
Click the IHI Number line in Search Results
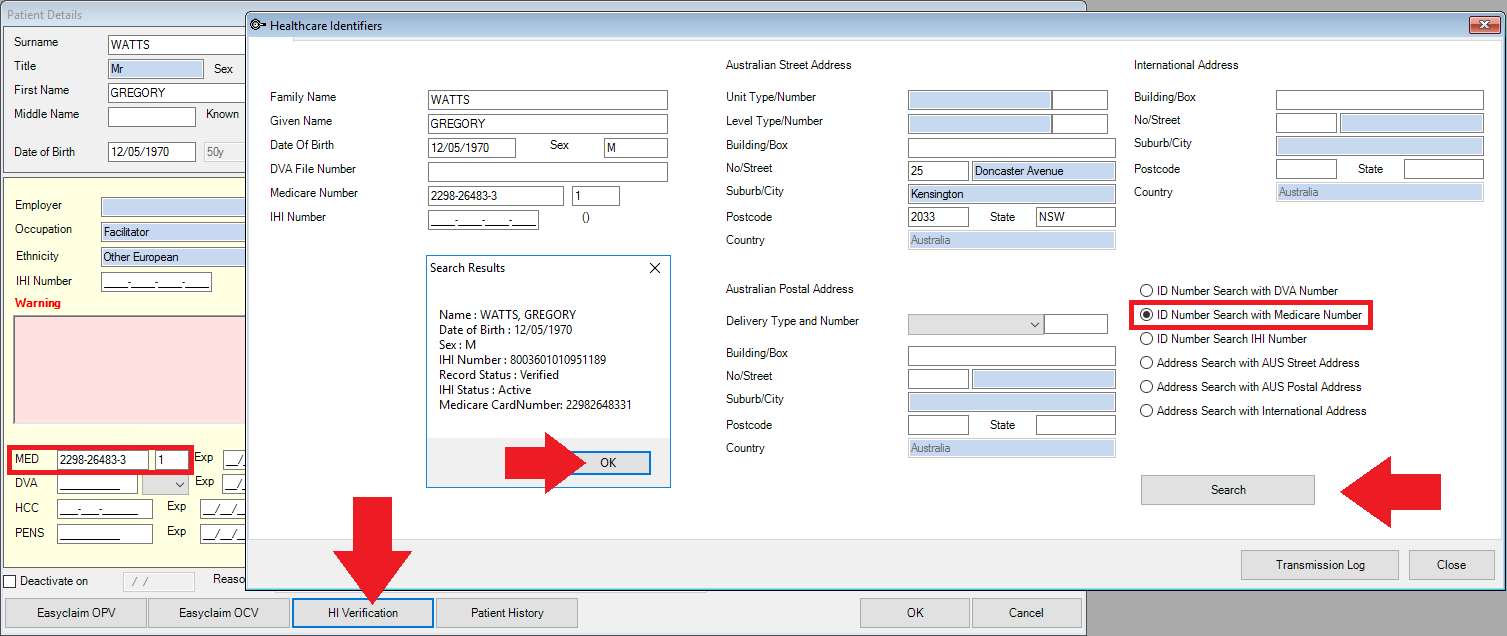(522, 360)
